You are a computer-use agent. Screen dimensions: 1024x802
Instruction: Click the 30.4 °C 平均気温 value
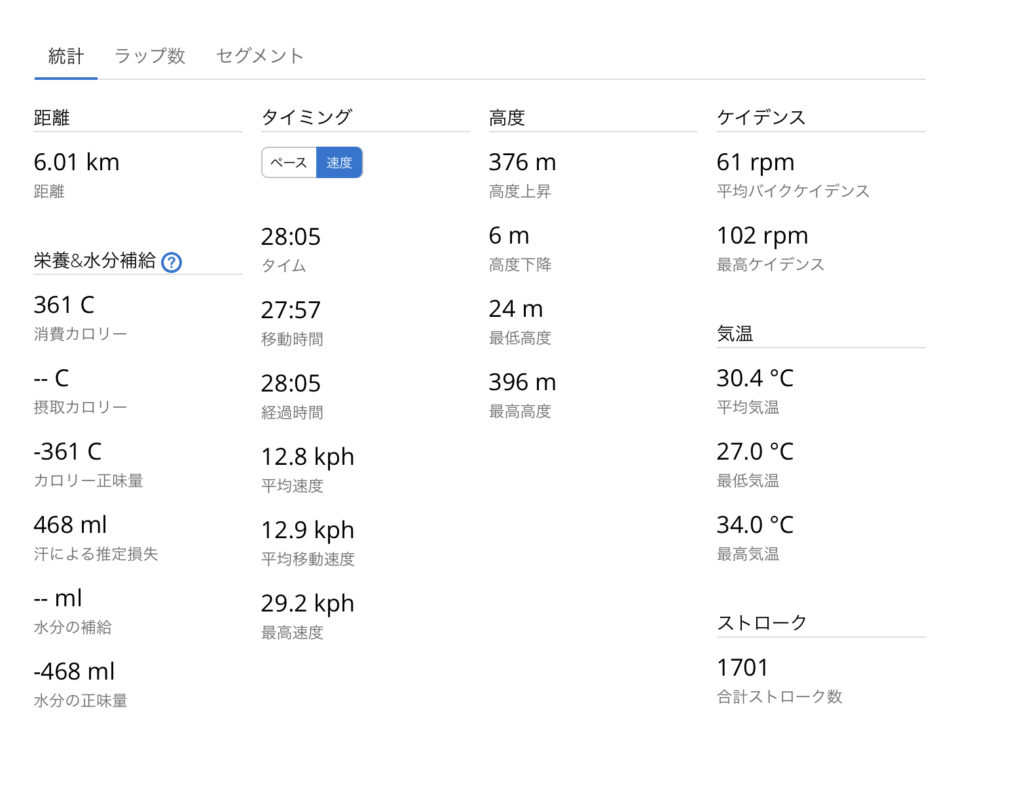point(755,378)
